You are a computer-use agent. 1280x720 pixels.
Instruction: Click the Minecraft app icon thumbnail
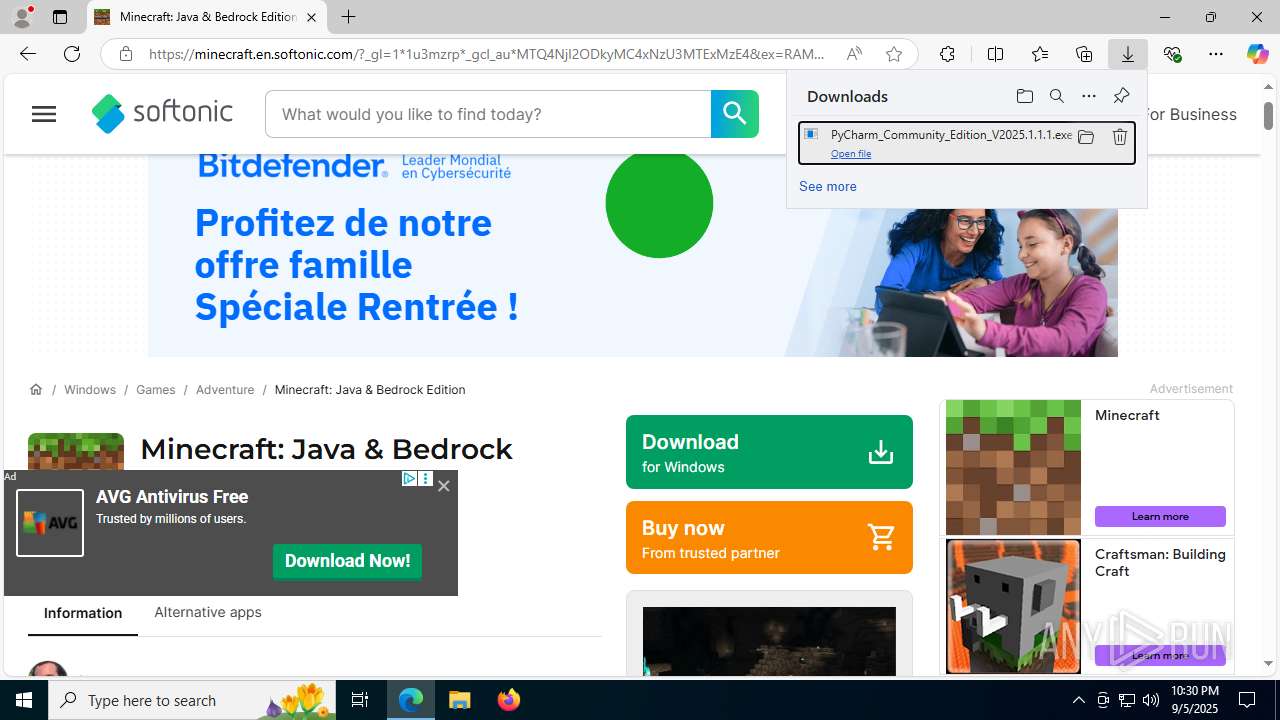pos(76,452)
